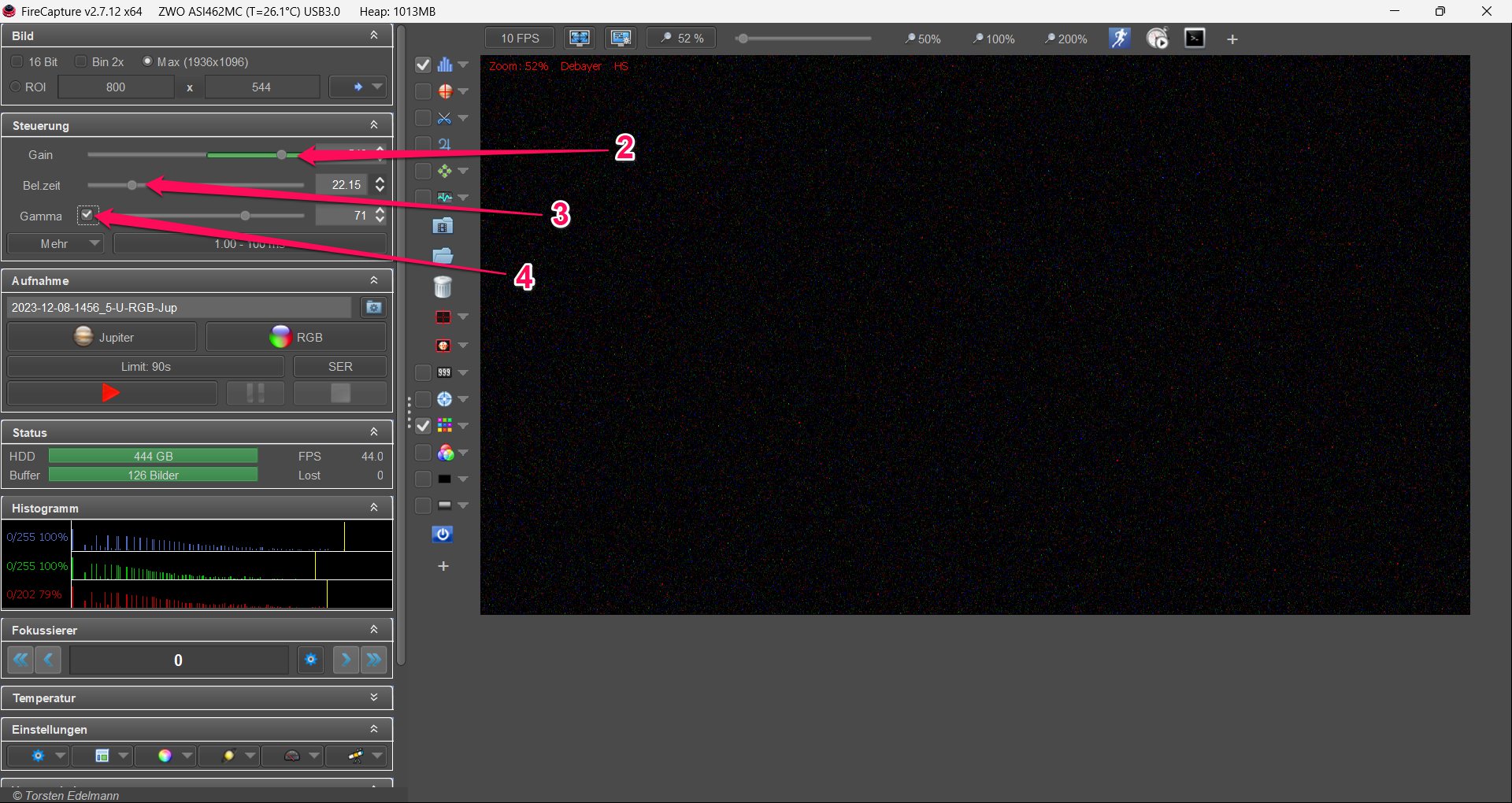Enable the 16 Bit option
Screen dimensions: 1512x803
(x=17, y=61)
